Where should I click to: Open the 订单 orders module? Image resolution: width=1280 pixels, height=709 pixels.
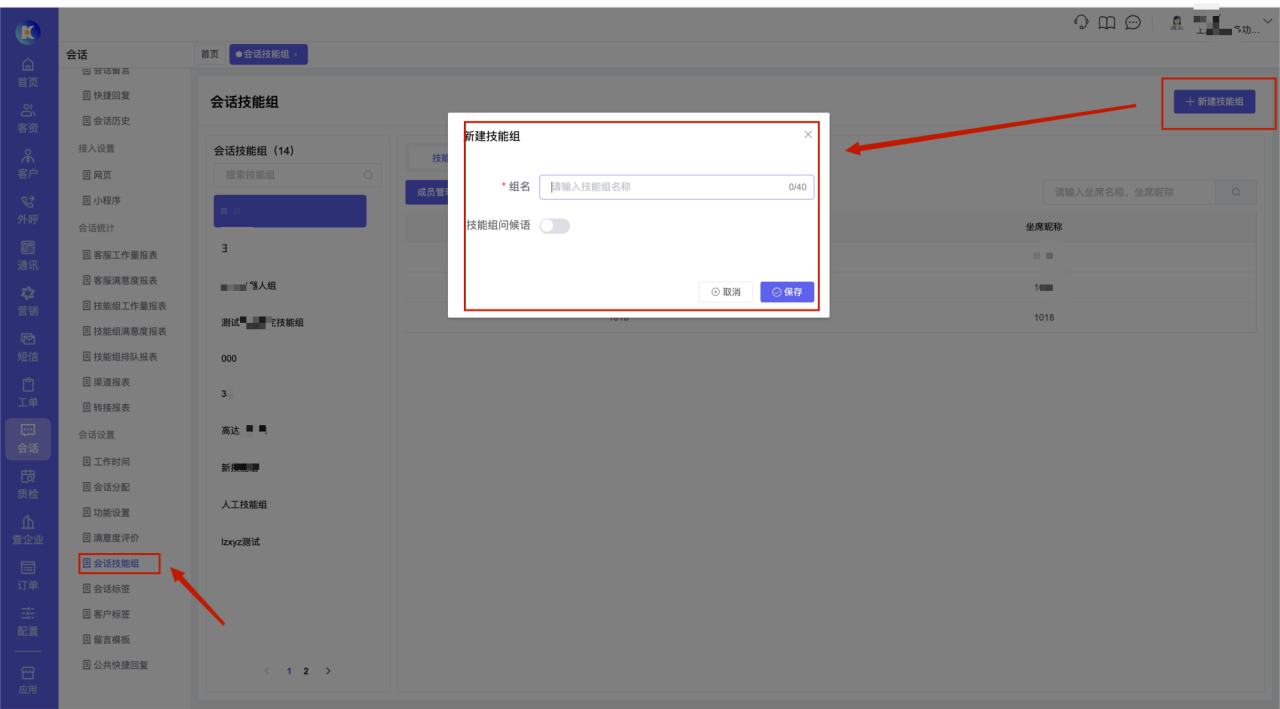(28, 576)
